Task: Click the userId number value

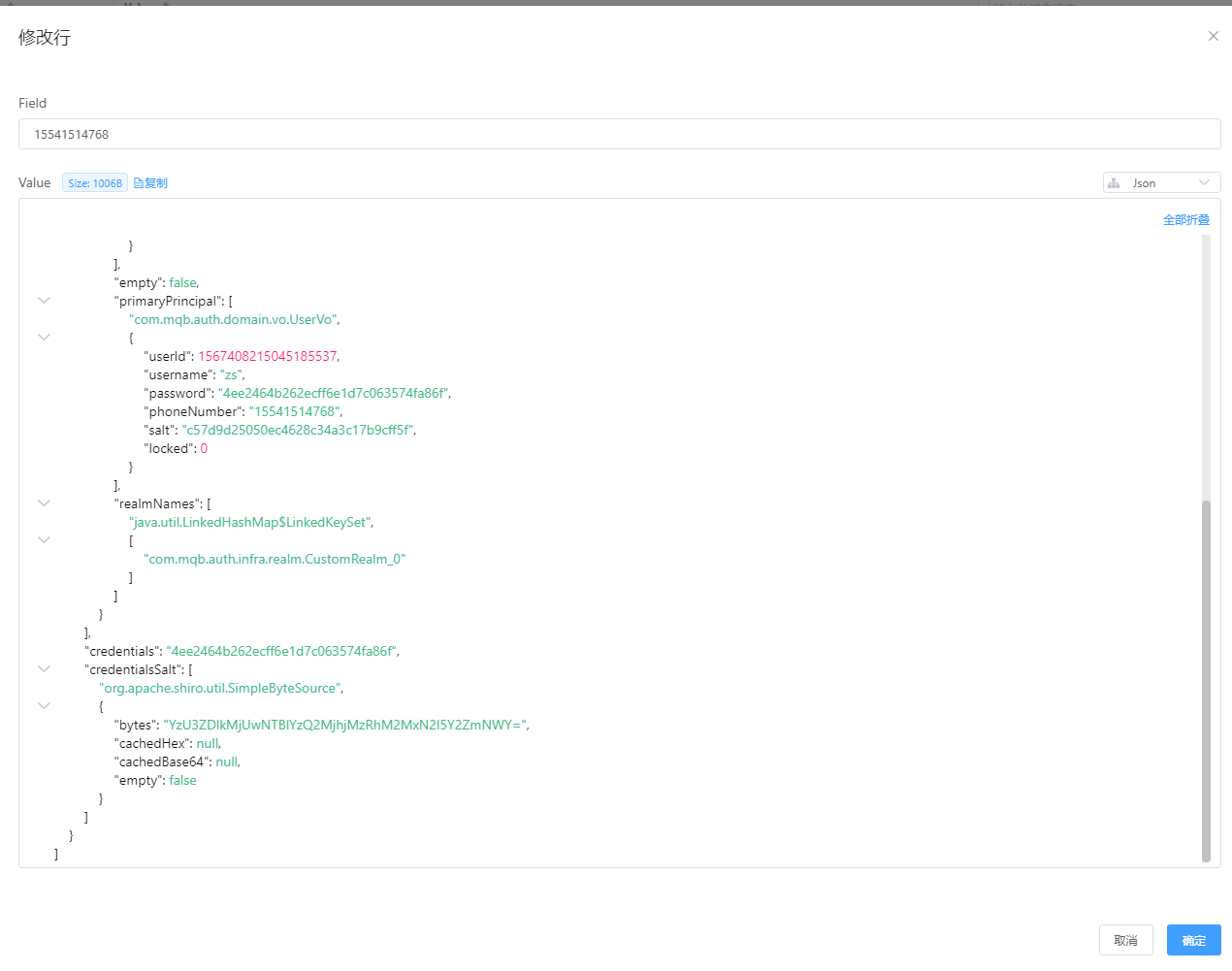Action: pos(268,357)
